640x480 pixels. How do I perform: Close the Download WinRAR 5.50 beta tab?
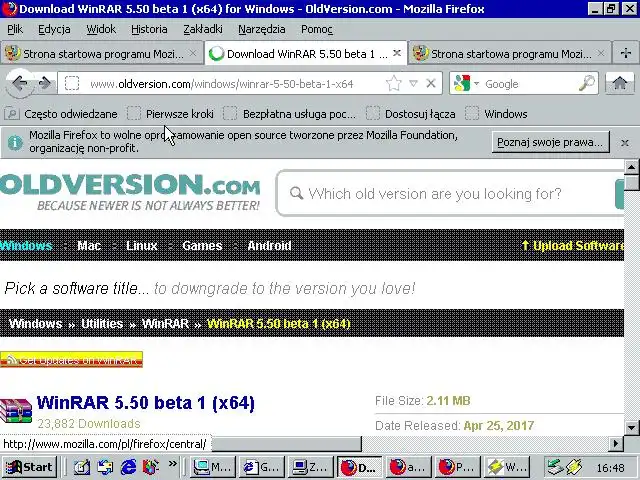coord(397,53)
